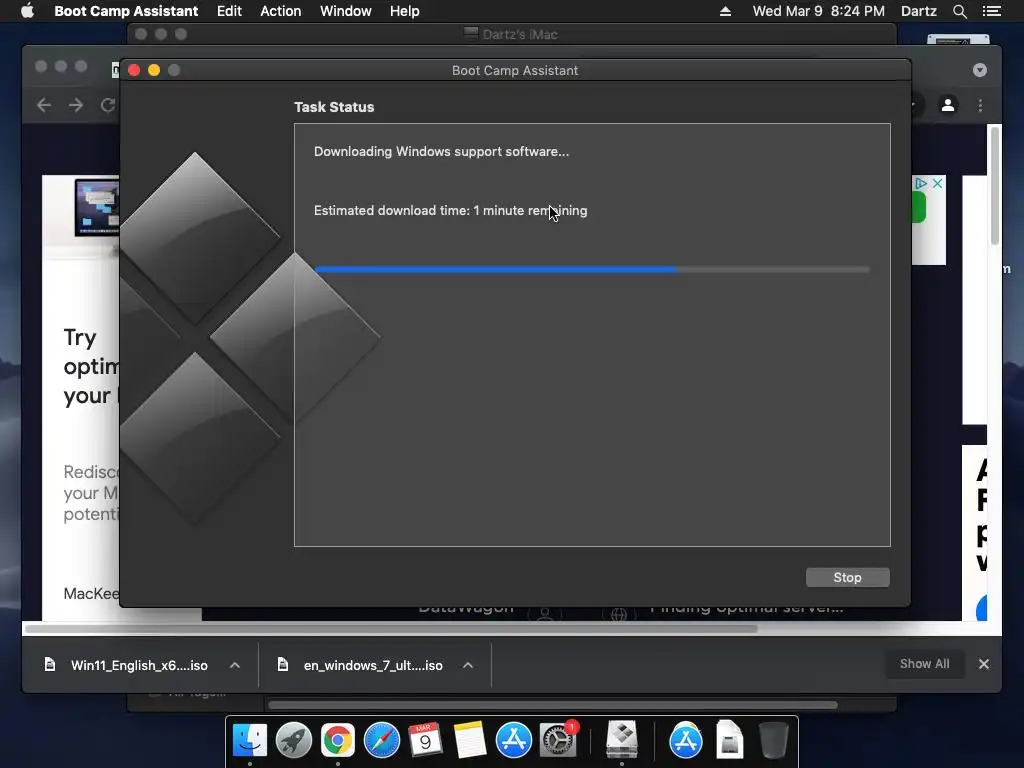
Task: Open Finder from the Dock
Action: tap(250, 741)
